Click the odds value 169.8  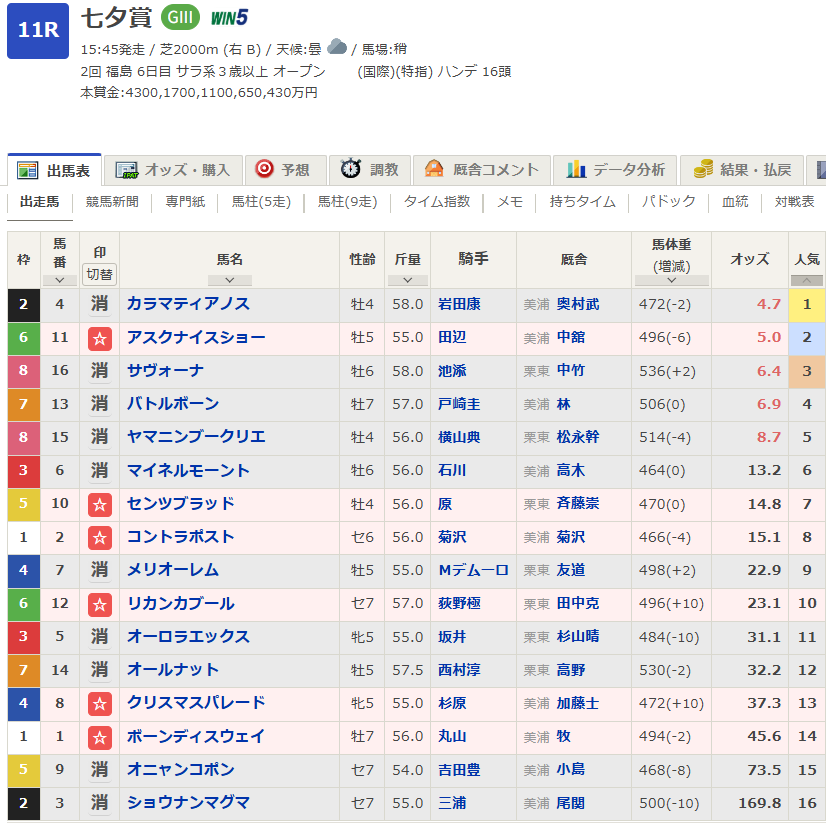[x=759, y=803]
